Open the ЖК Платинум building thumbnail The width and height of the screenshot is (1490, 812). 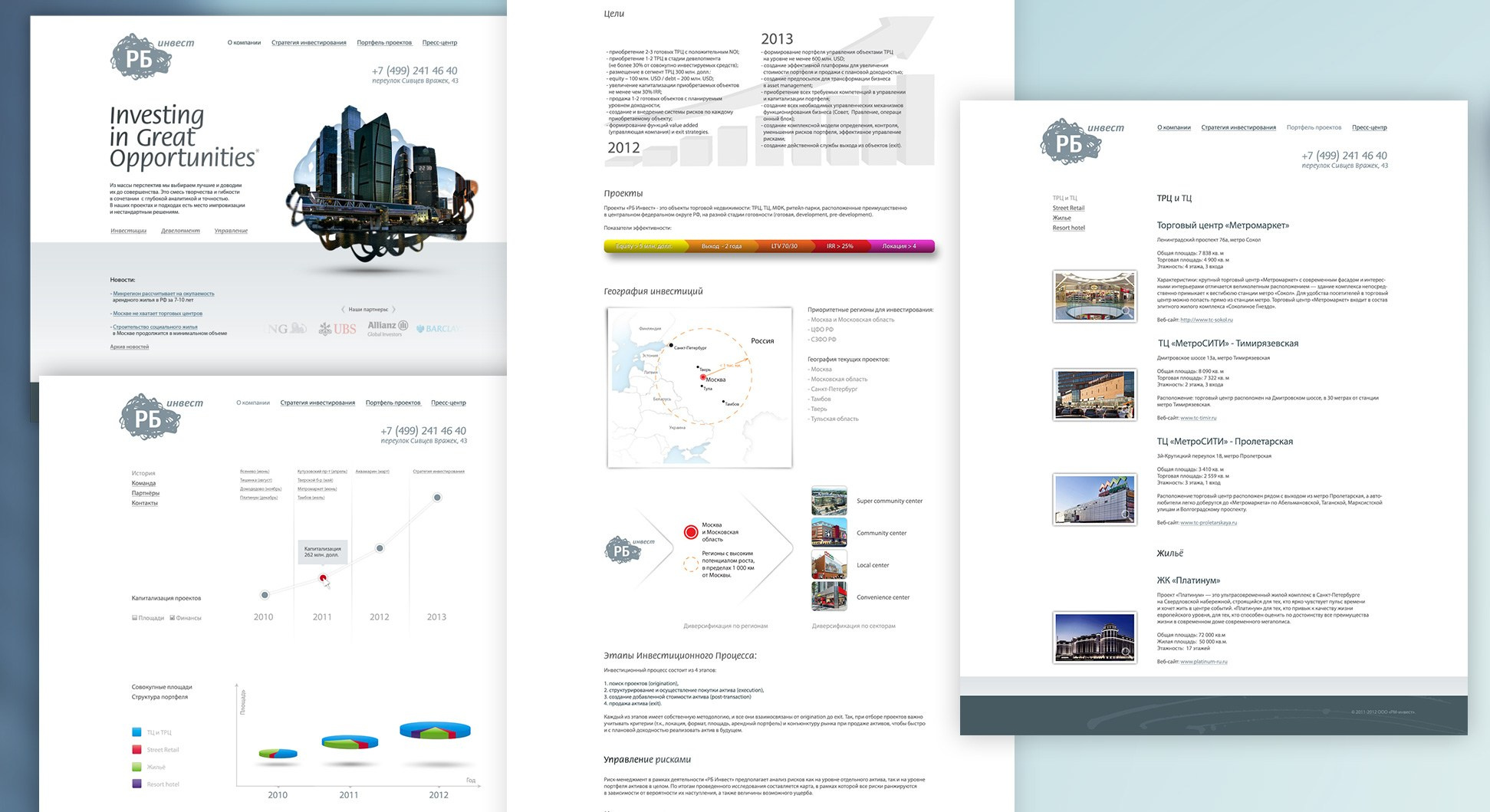coord(1094,636)
